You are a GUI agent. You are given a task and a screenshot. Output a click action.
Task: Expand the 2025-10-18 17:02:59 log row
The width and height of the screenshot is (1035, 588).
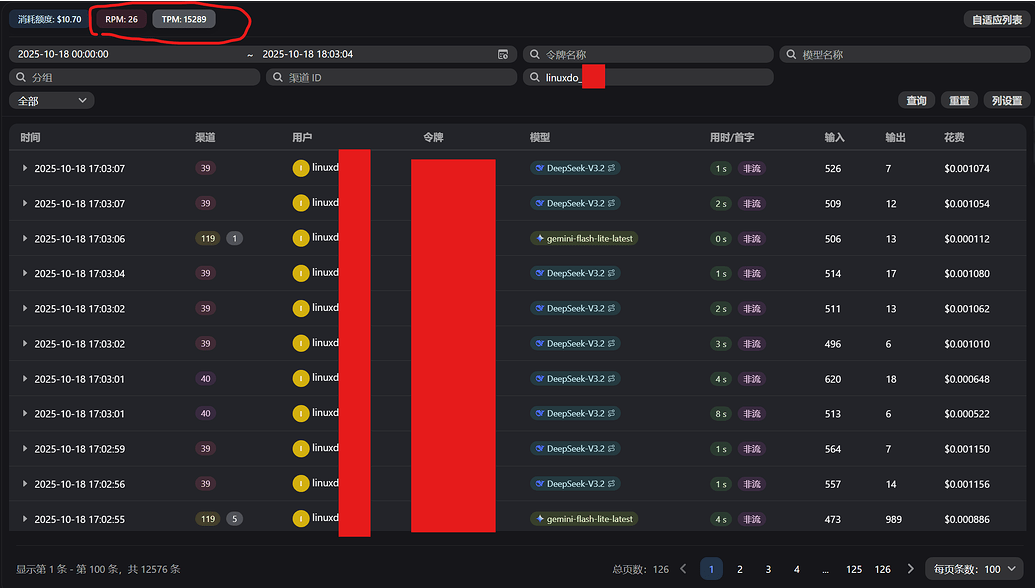[24, 449]
